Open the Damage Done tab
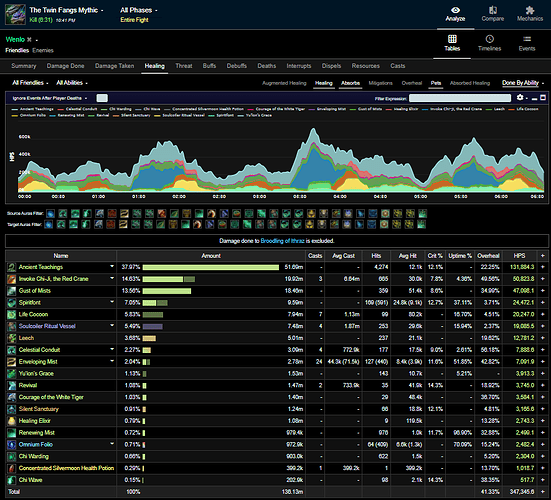 tap(65, 66)
